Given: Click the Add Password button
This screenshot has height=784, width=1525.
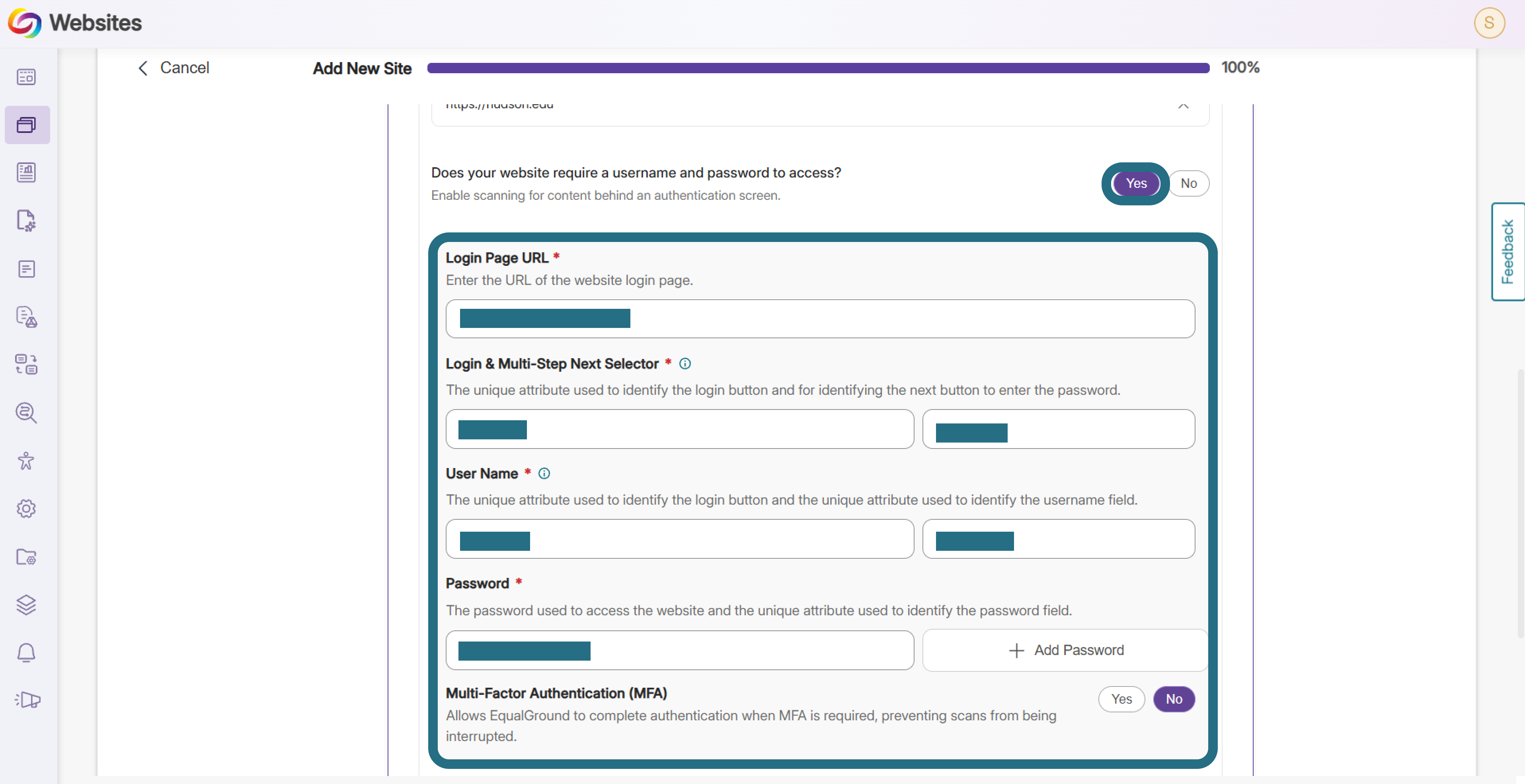Looking at the screenshot, I should click(1065, 650).
